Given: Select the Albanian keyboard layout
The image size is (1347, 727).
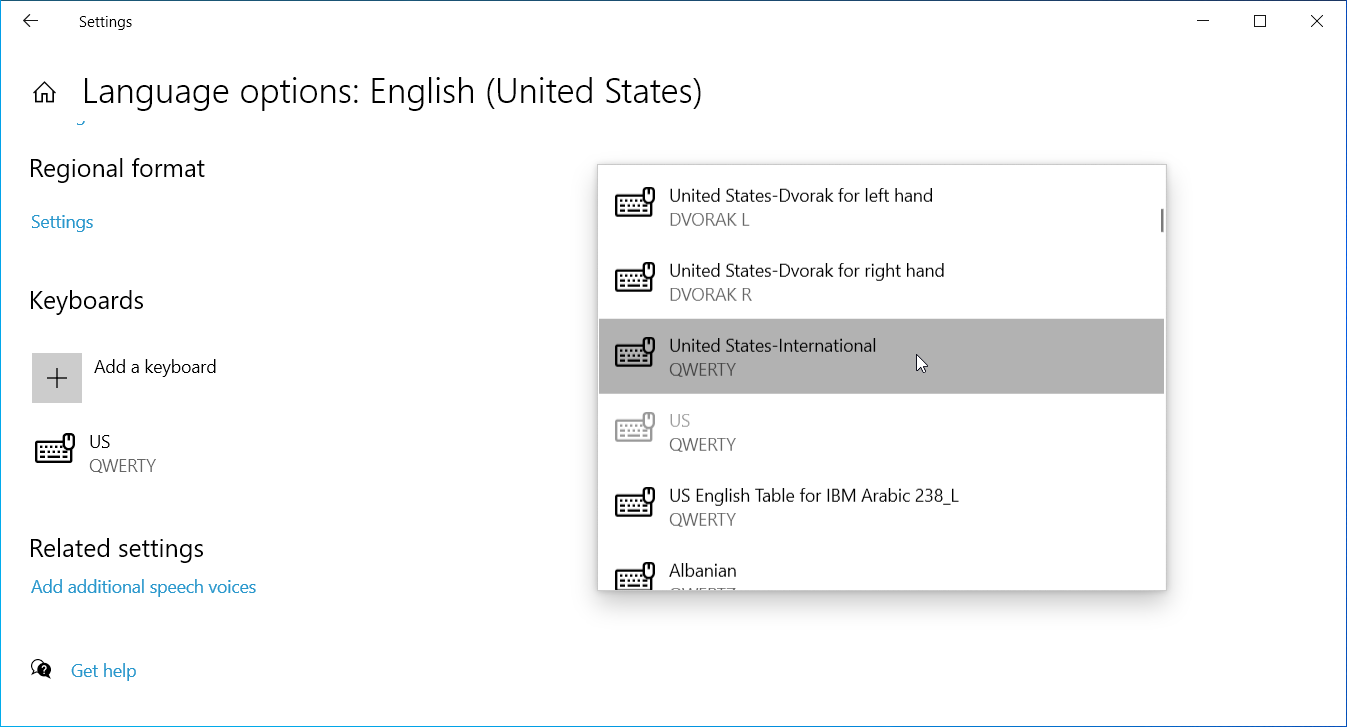Looking at the screenshot, I should pos(702,571).
